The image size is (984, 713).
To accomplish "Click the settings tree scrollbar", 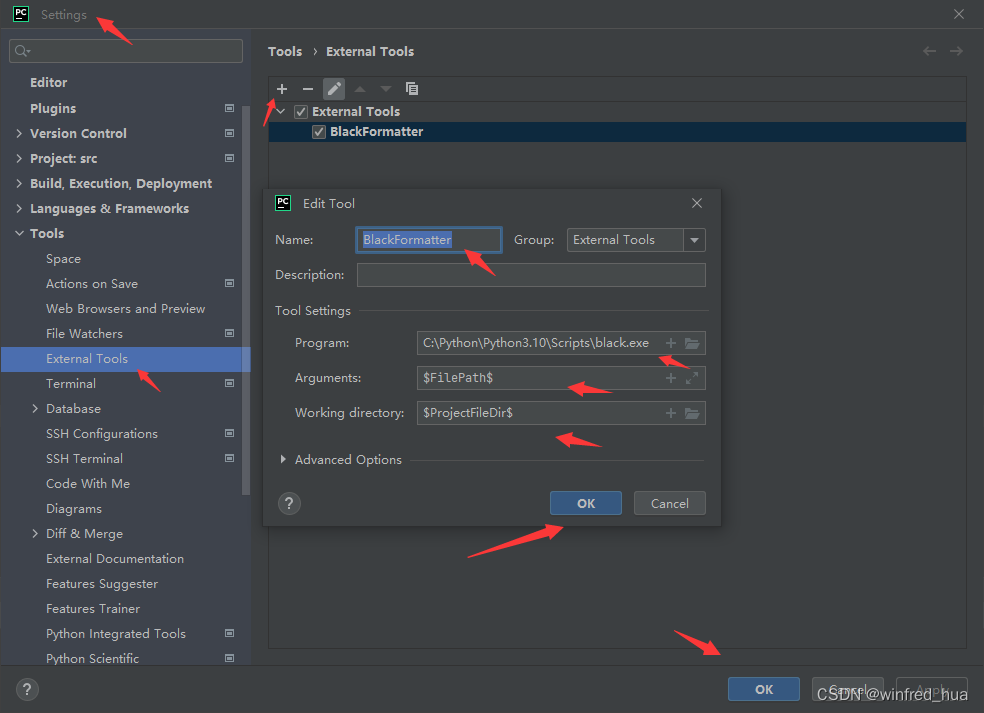I will (246, 301).
